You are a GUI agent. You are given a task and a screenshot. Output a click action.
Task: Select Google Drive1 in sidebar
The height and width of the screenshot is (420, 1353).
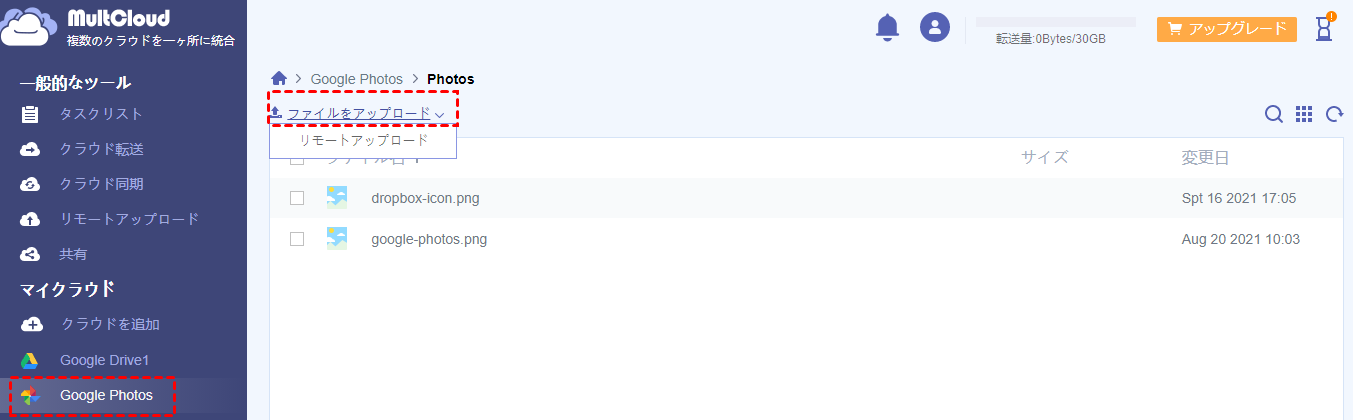tap(104, 360)
